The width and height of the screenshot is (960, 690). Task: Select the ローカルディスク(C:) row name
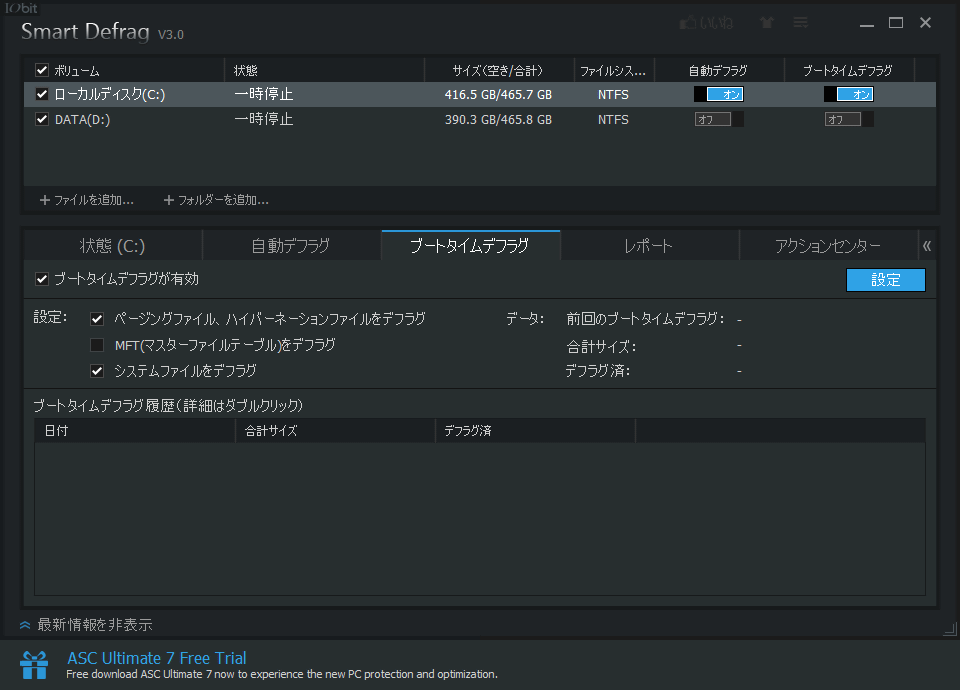[x=110, y=94]
